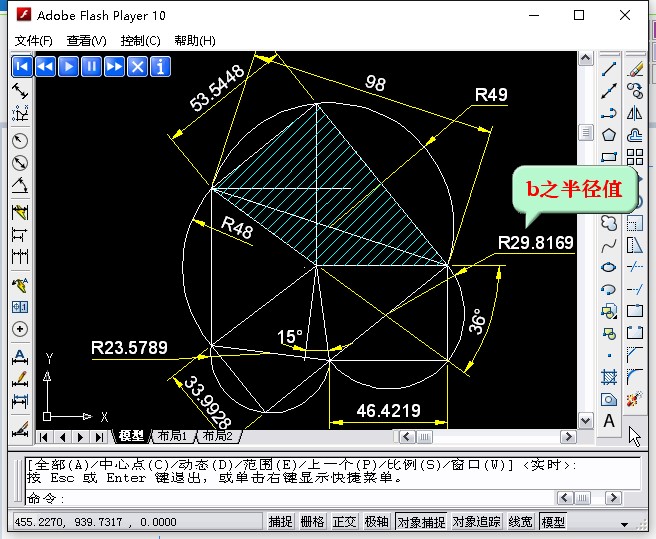
Task: Select the Dimension Update tool
Action: tap(20, 401)
